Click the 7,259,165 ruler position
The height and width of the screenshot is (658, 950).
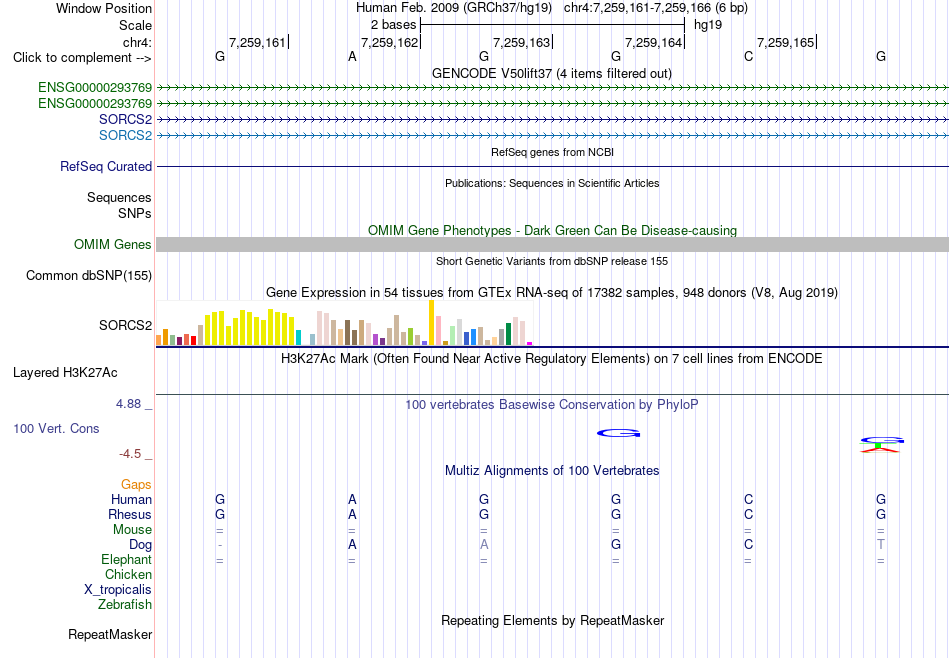(785, 42)
